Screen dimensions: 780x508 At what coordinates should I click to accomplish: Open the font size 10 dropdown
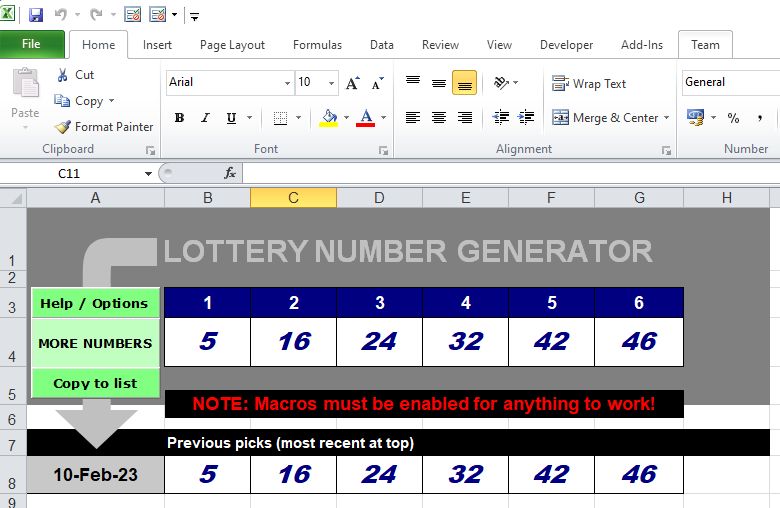pyautogui.click(x=331, y=83)
